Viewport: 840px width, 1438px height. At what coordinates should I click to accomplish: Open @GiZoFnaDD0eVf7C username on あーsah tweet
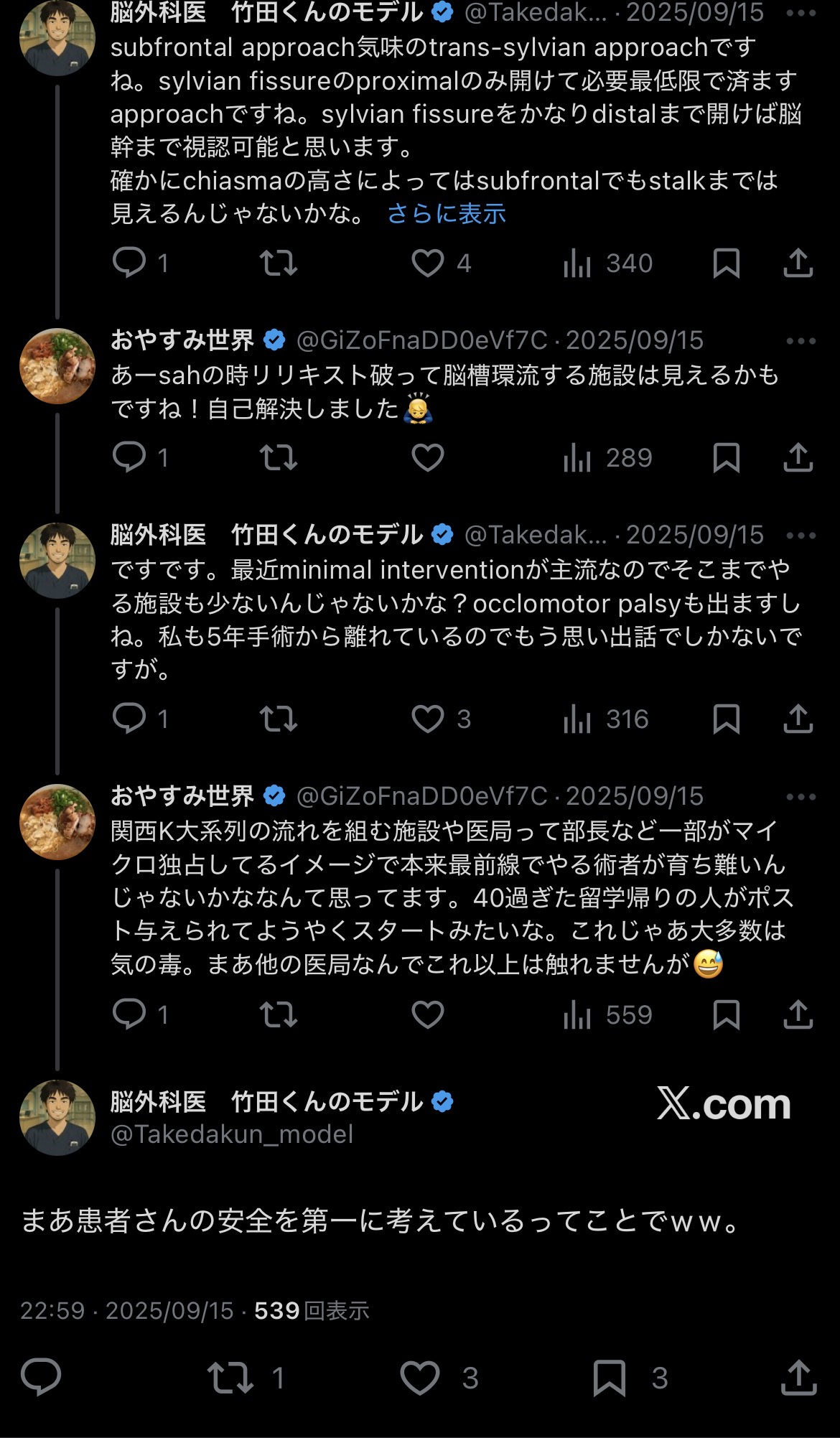[x=422, y=340]
